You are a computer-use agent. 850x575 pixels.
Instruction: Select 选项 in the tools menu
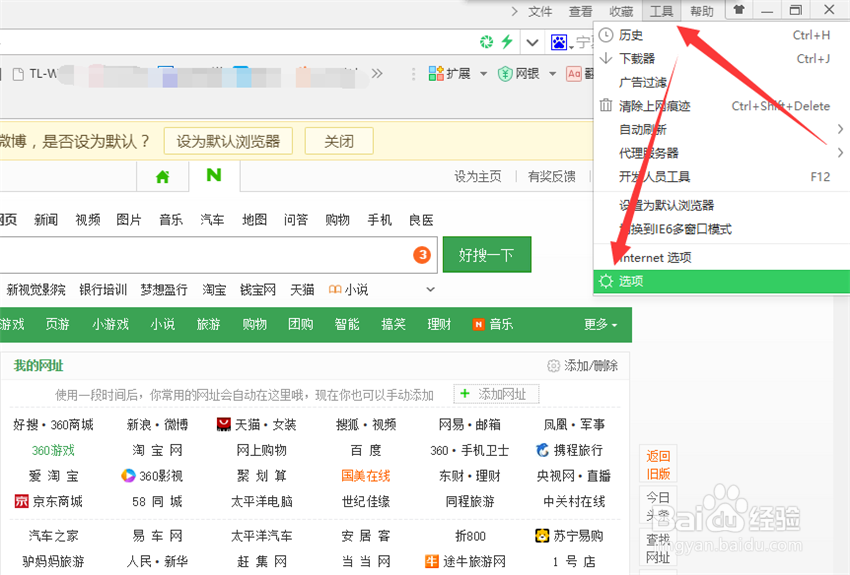pos(722,281)
